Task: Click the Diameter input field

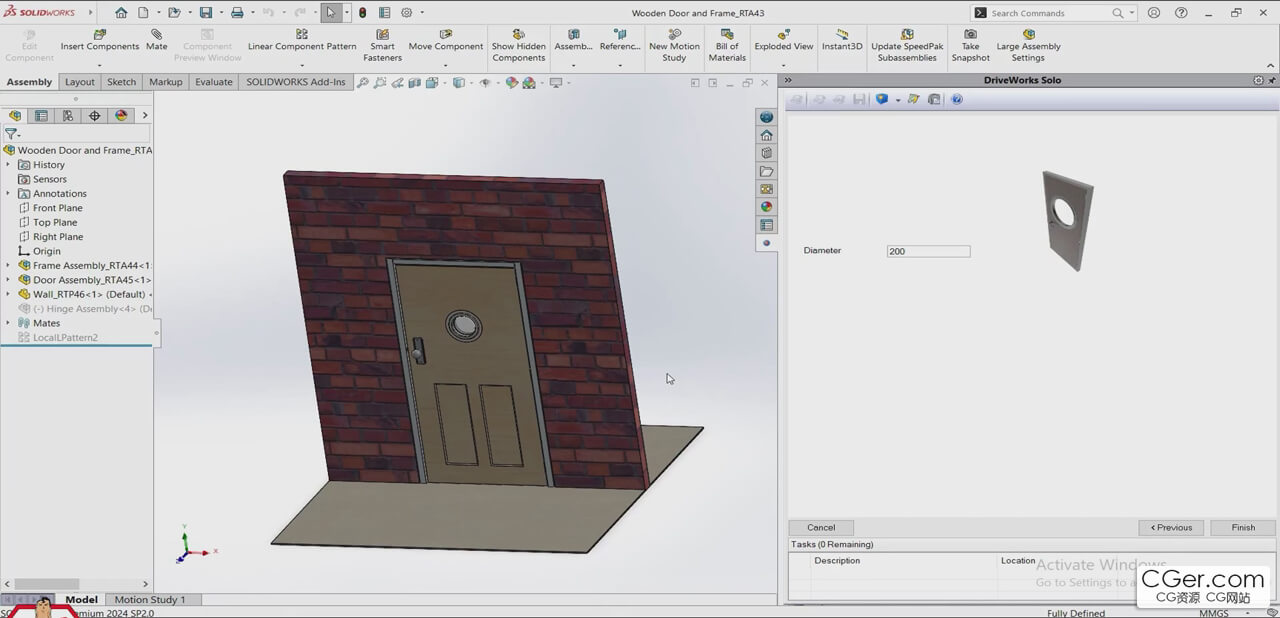Action: point(928,251)
